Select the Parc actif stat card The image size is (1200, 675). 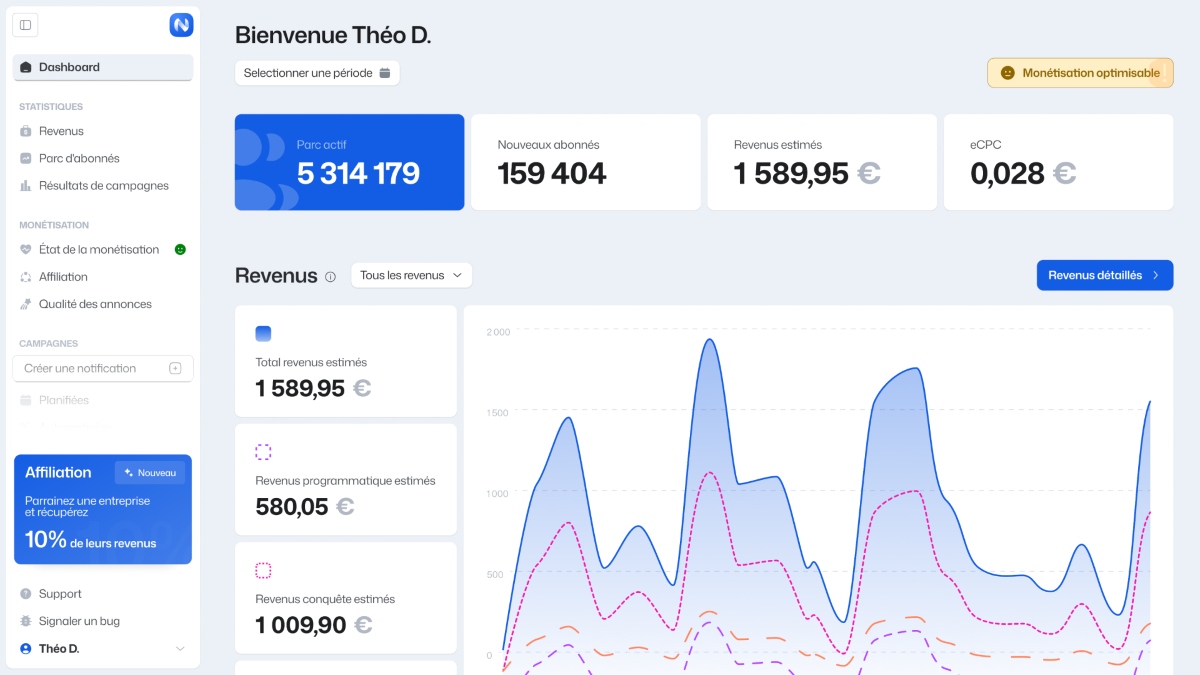coord(349,162)
